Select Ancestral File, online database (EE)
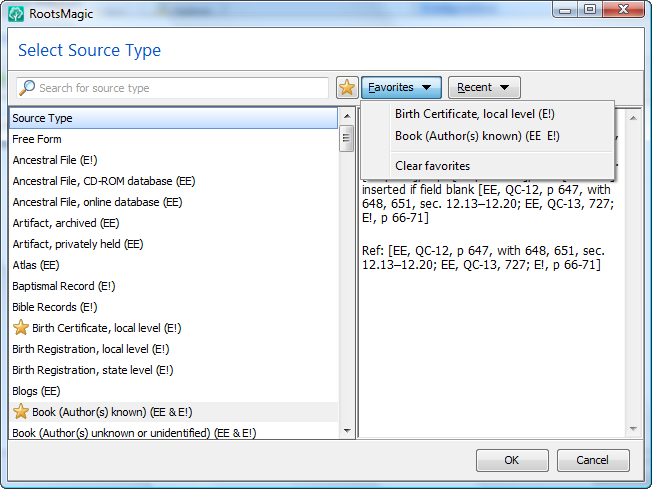The image size is (652, 489). pyautogui.click(x=173, y=202)
